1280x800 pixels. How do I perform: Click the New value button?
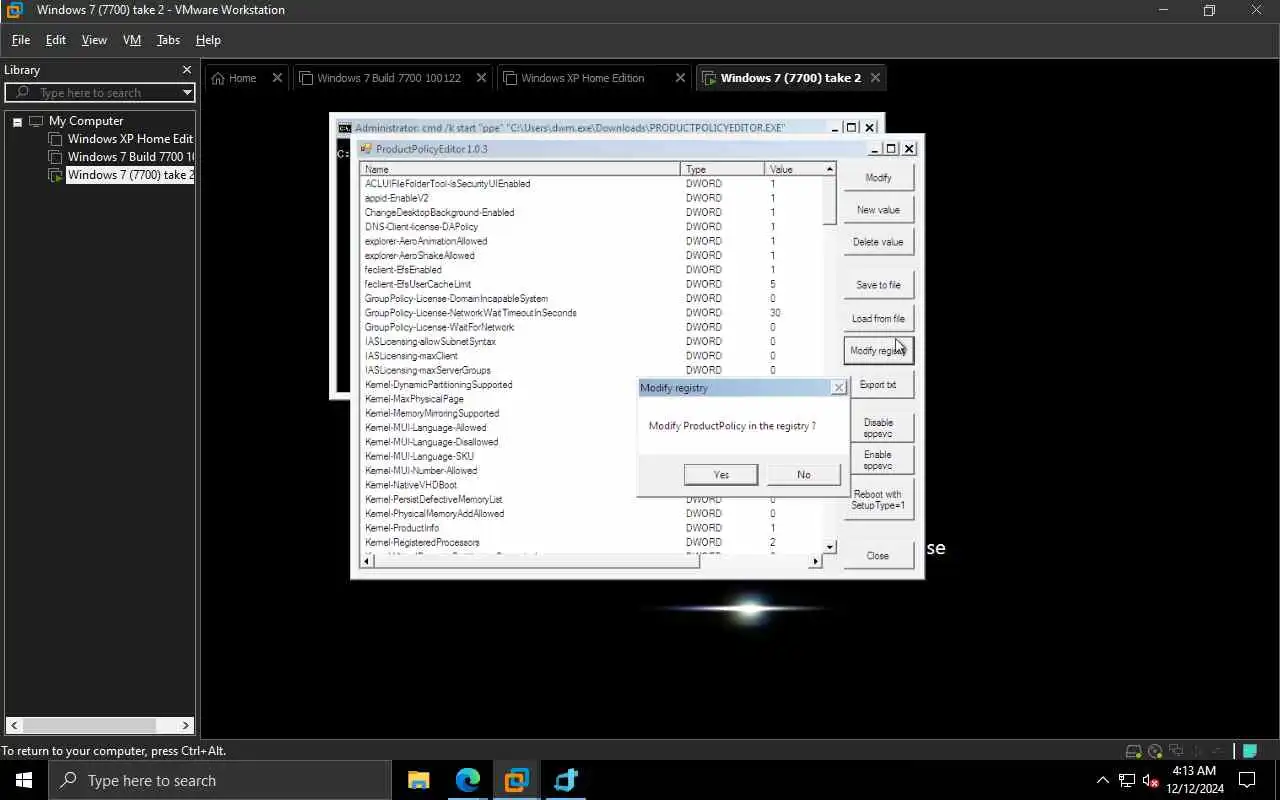click(x=878, y=210)
